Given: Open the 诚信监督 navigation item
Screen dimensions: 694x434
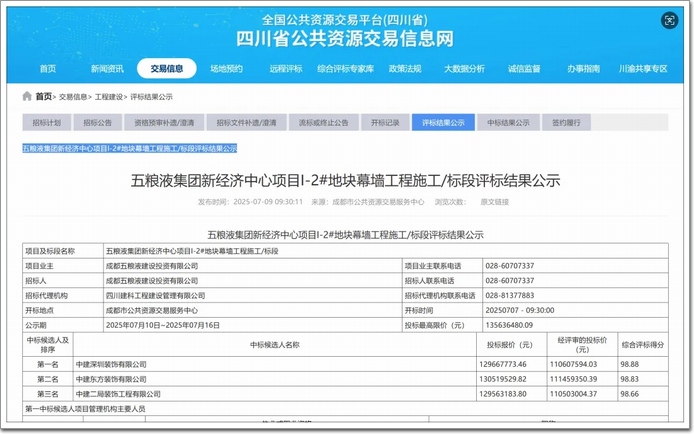Looking at the screenshot, I should pyautogui.click(x=524, y=69).
